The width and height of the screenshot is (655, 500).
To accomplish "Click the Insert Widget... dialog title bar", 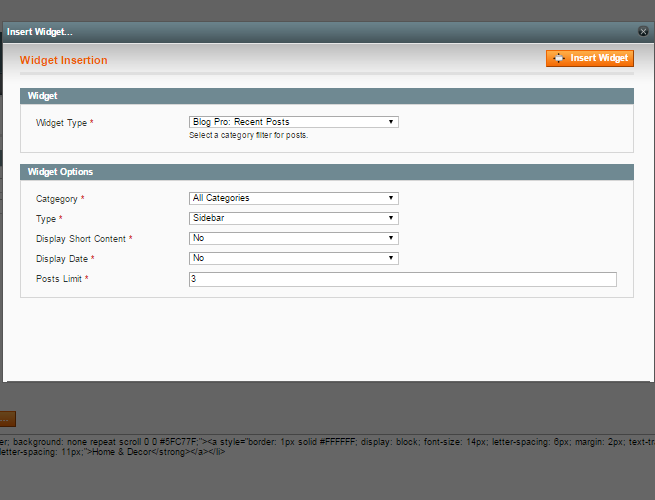I will click(300, 32).
